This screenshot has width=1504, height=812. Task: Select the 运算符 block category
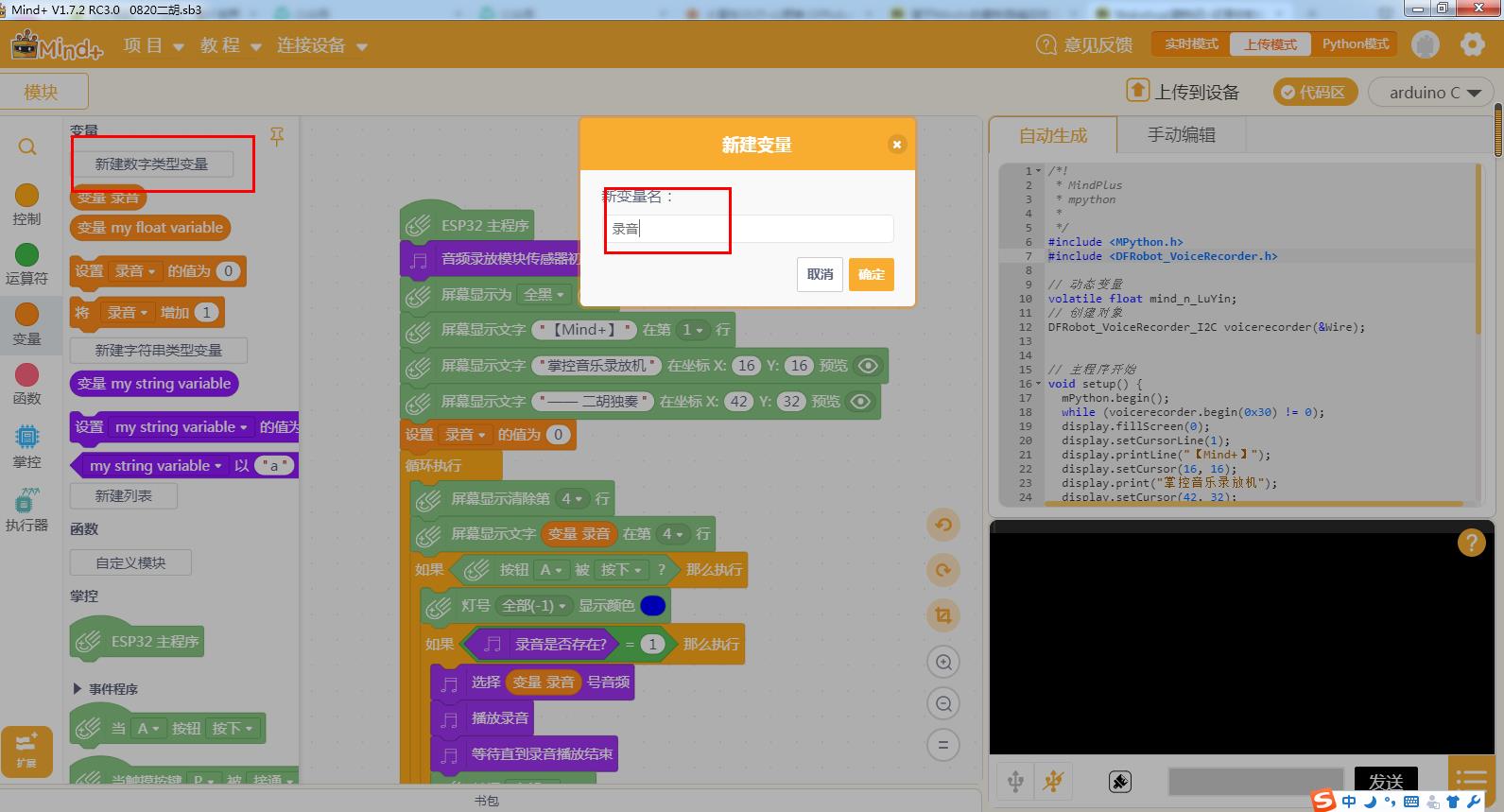click(26, 265)
